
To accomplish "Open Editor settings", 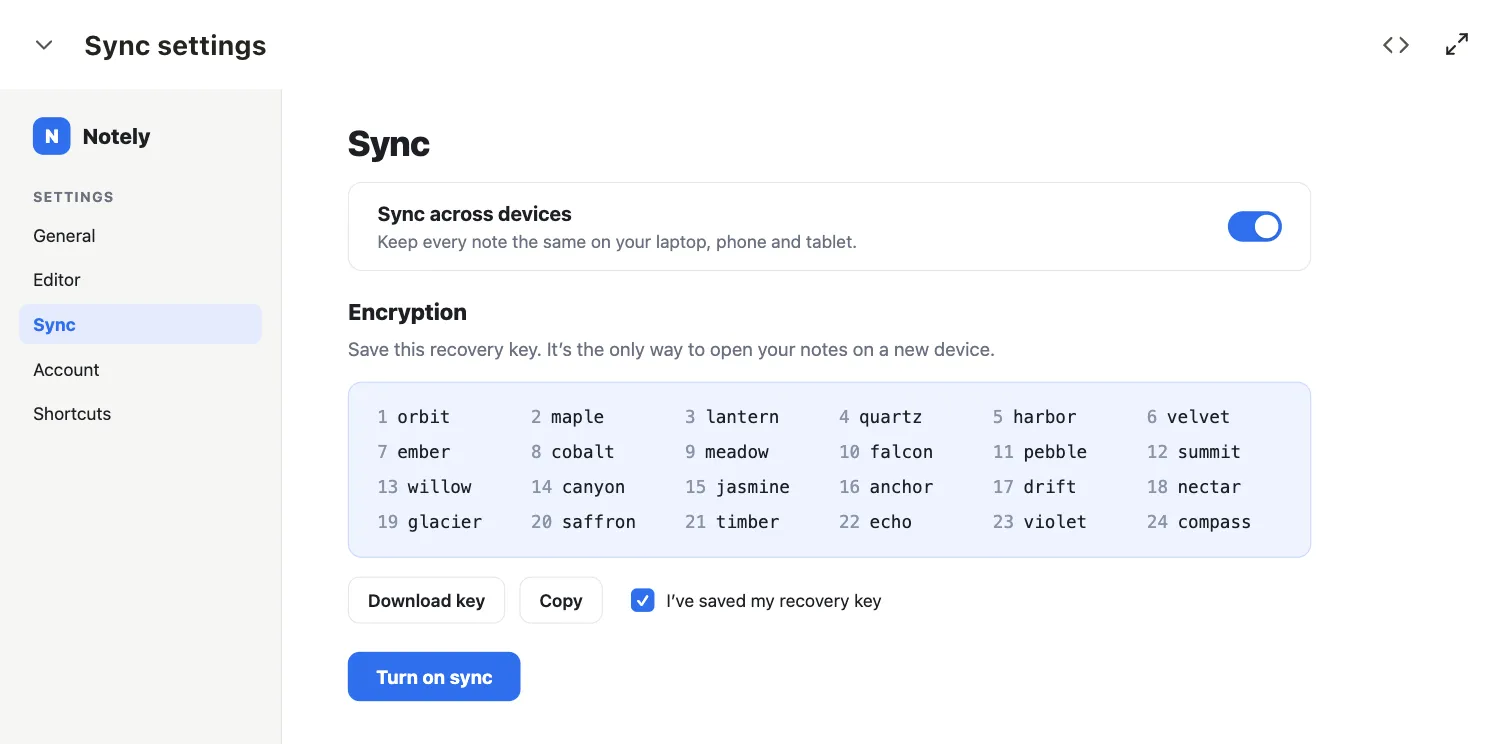I will click(140, 280).
